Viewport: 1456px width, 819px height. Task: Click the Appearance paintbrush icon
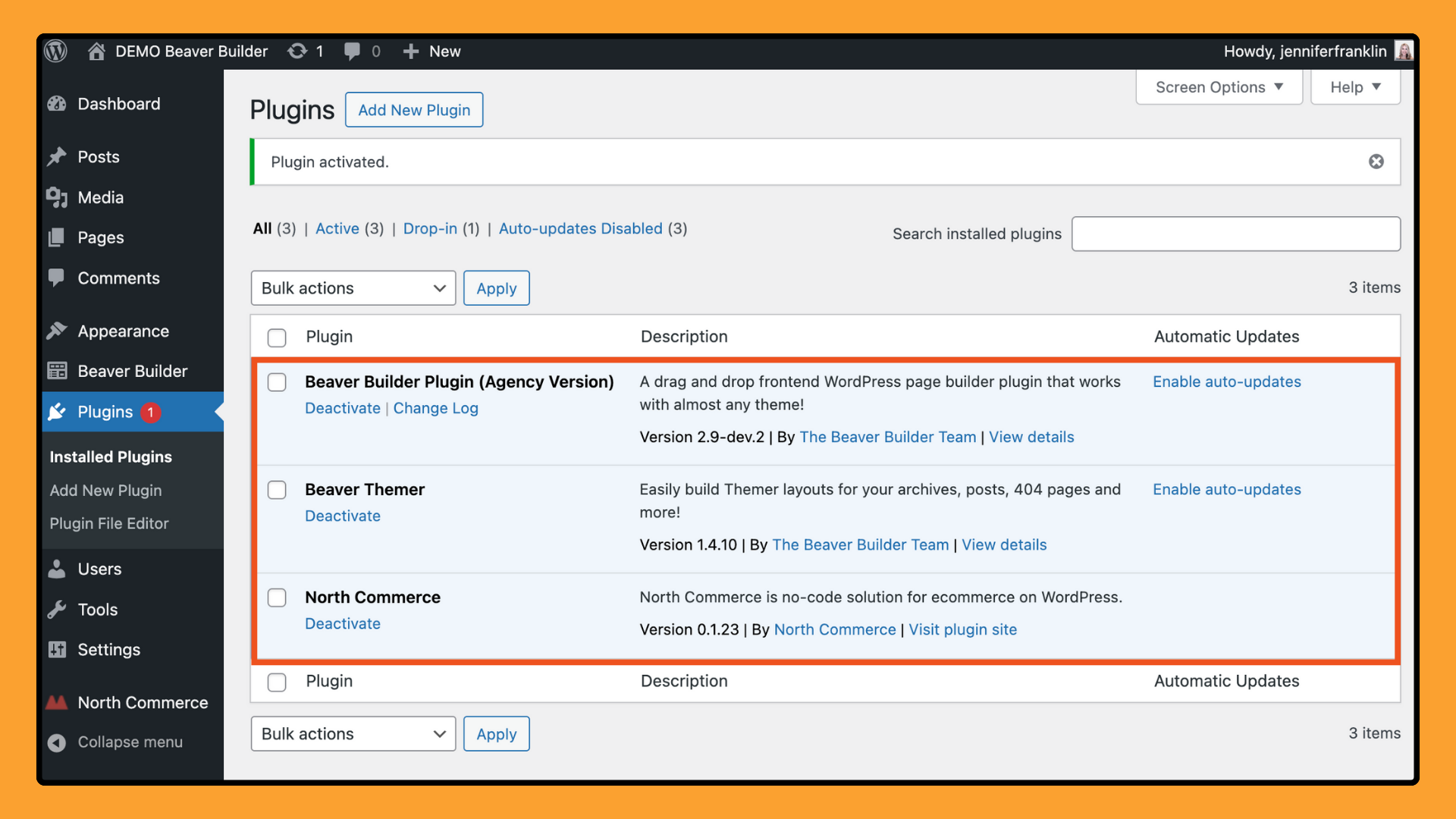[x=57, y=331]
